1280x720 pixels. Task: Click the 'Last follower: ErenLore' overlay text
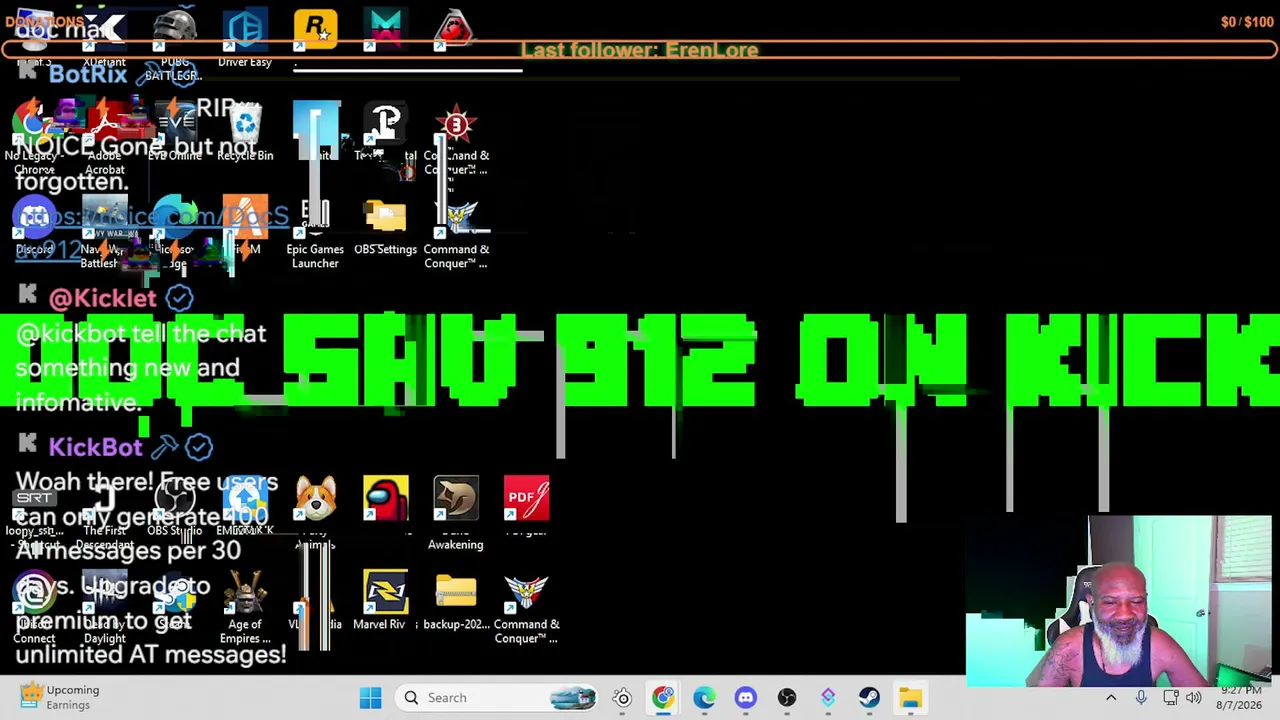[640, 50]
